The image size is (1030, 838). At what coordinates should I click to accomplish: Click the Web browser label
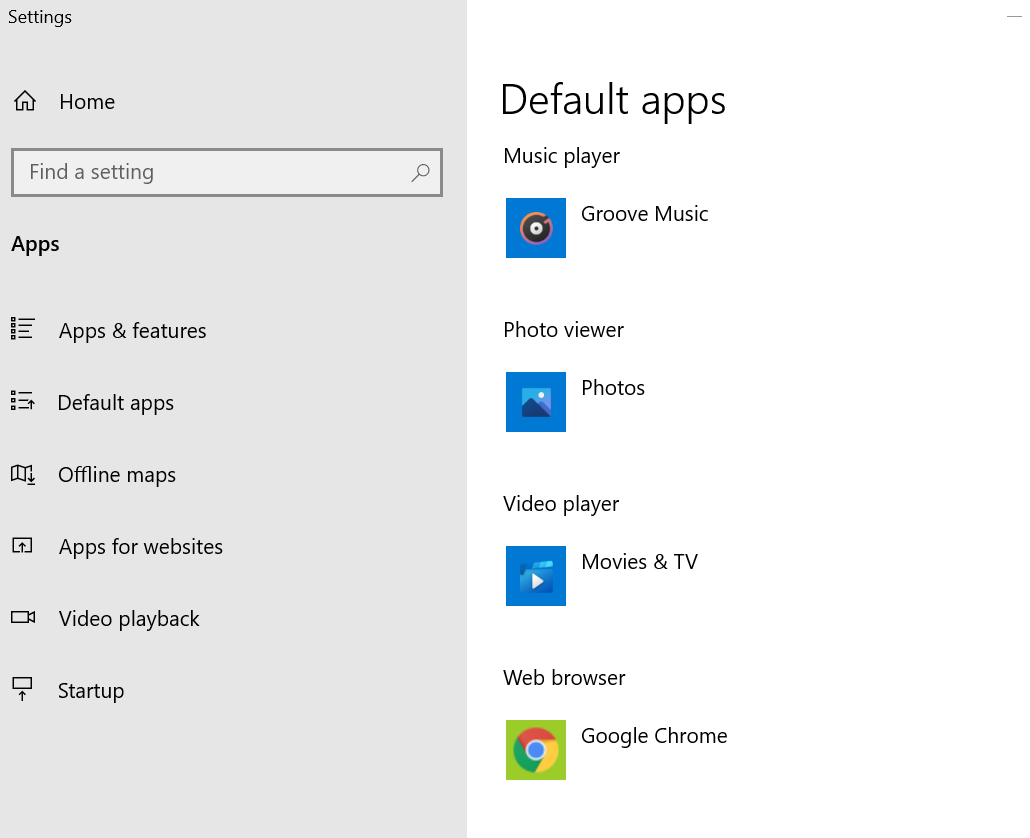point(564,678)
